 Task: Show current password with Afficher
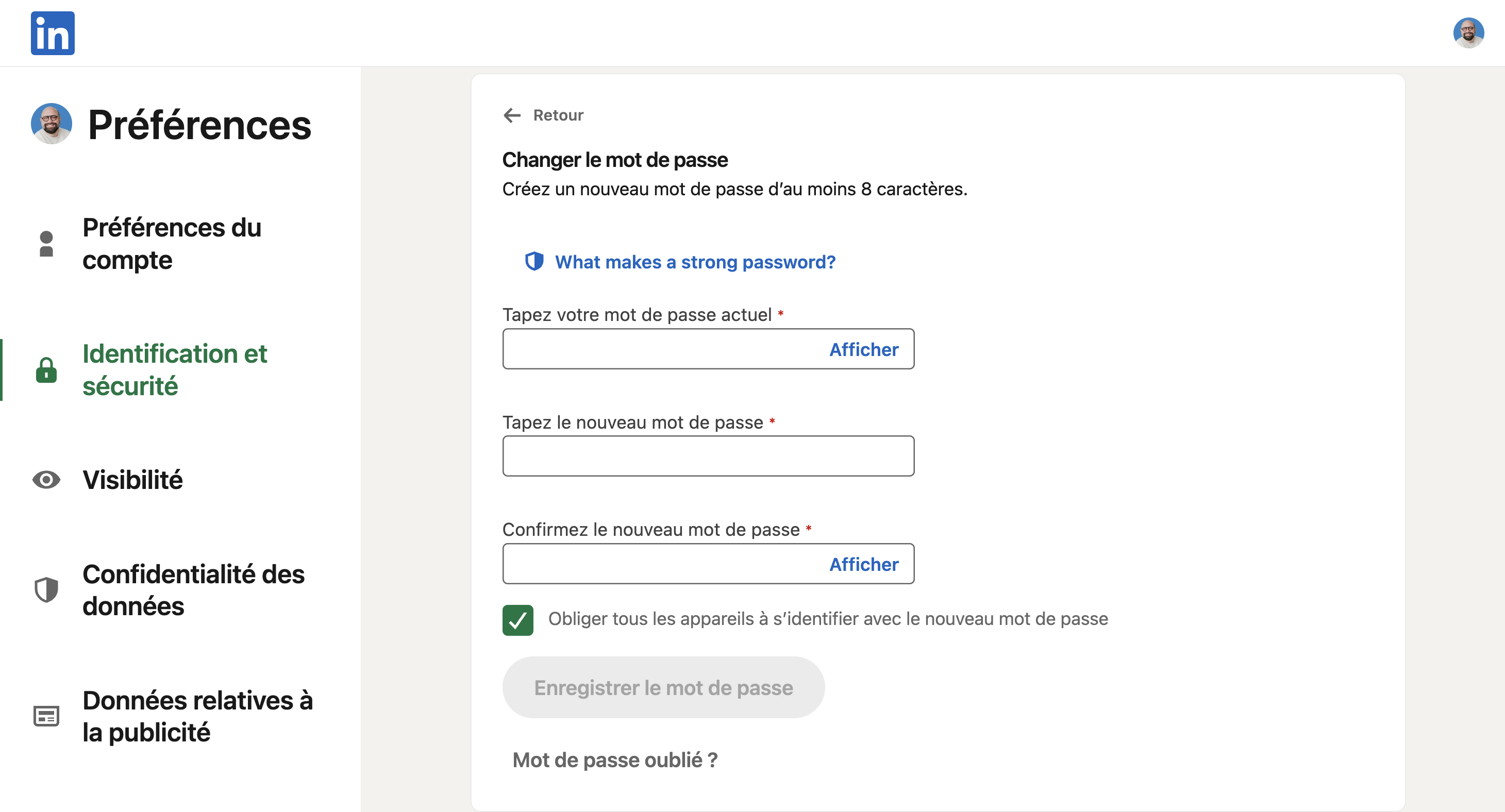pos(864,349)
